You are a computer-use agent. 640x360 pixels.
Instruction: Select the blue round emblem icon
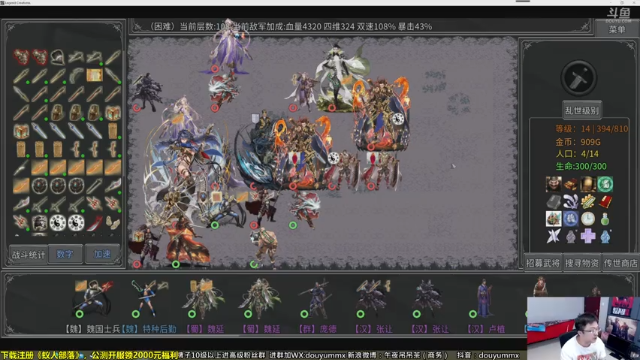[x=571, y=219]
